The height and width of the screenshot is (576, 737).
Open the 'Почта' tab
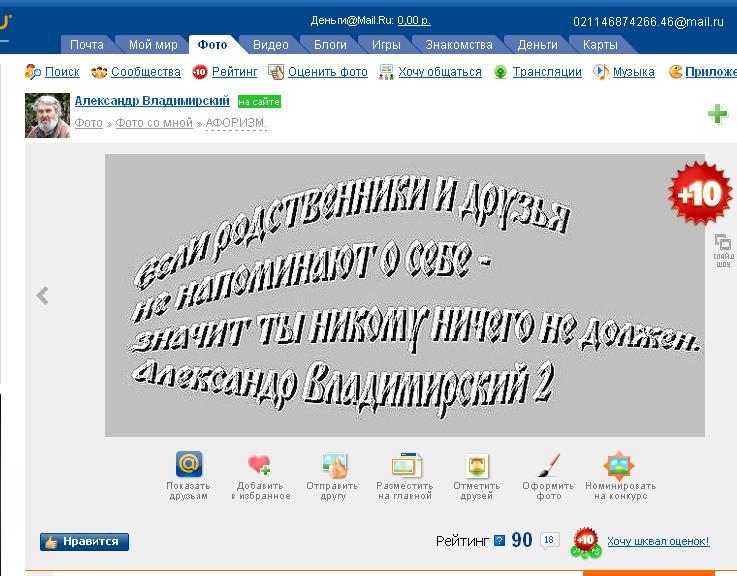(x=87, y=45)
